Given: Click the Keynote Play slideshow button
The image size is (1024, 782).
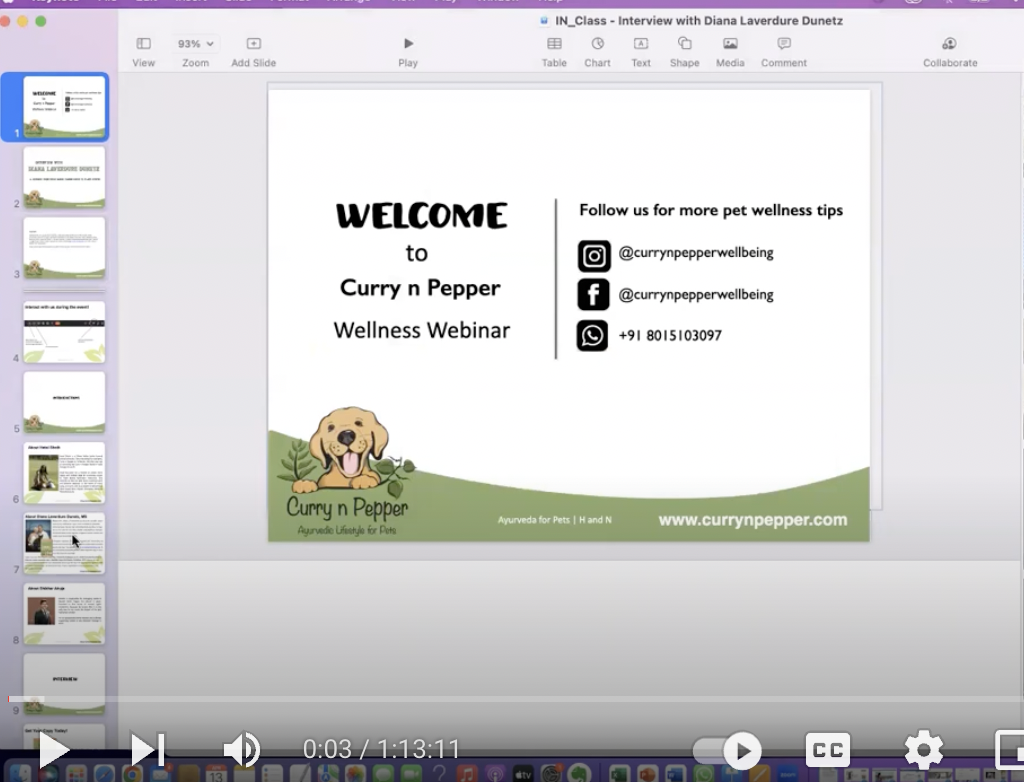Looking at the screenshot, I should coord(408,44).
